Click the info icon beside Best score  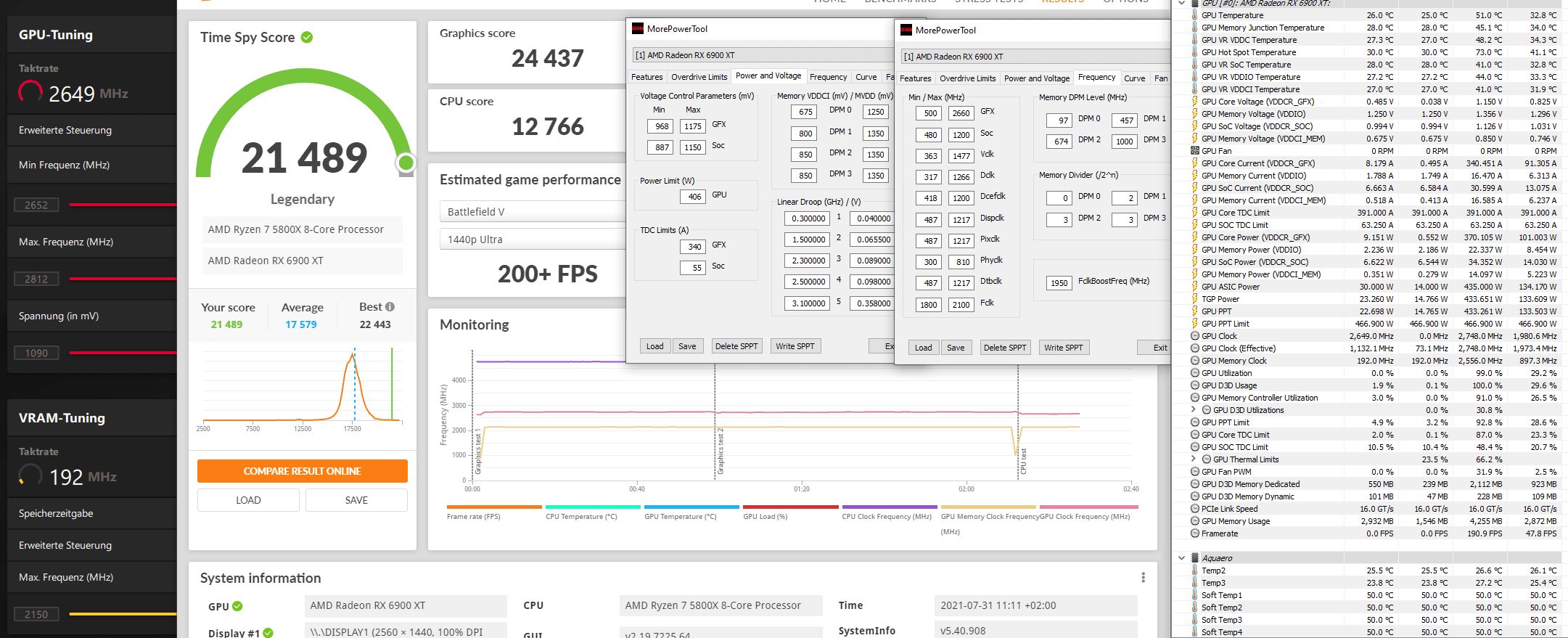390,307
